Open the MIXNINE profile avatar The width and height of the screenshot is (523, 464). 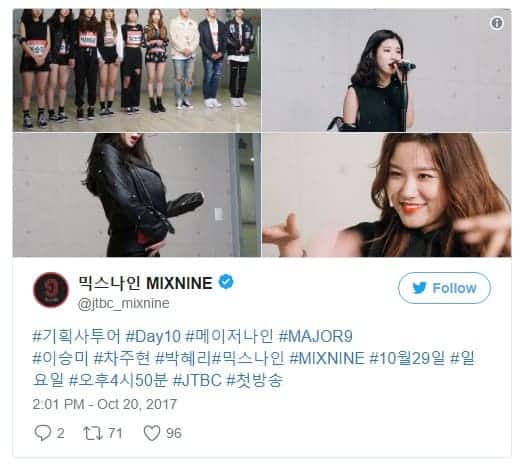point(51,290)
